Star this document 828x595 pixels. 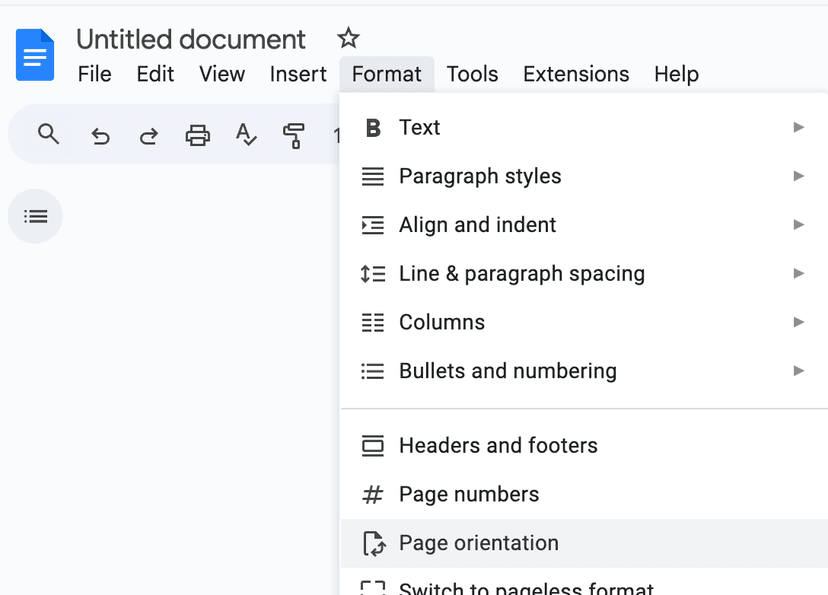click(347, 38)
